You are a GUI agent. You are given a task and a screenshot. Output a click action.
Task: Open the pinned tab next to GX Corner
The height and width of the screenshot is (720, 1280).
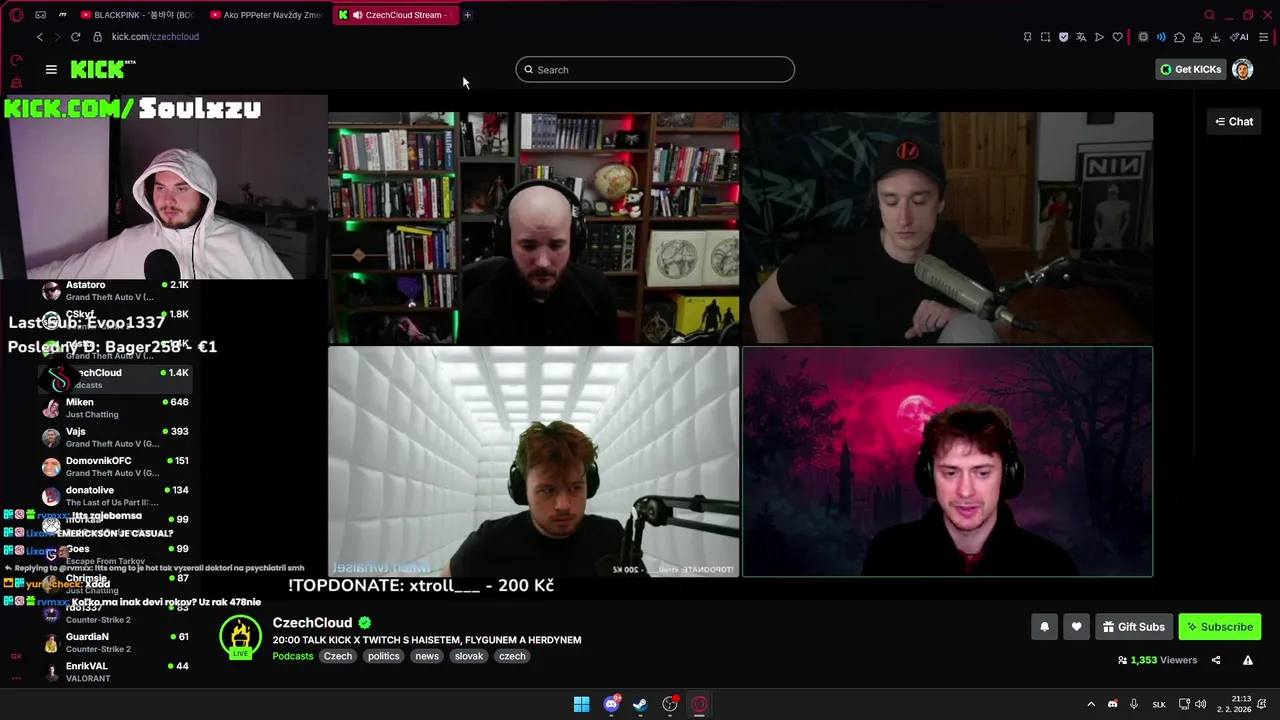click(62, 15)
